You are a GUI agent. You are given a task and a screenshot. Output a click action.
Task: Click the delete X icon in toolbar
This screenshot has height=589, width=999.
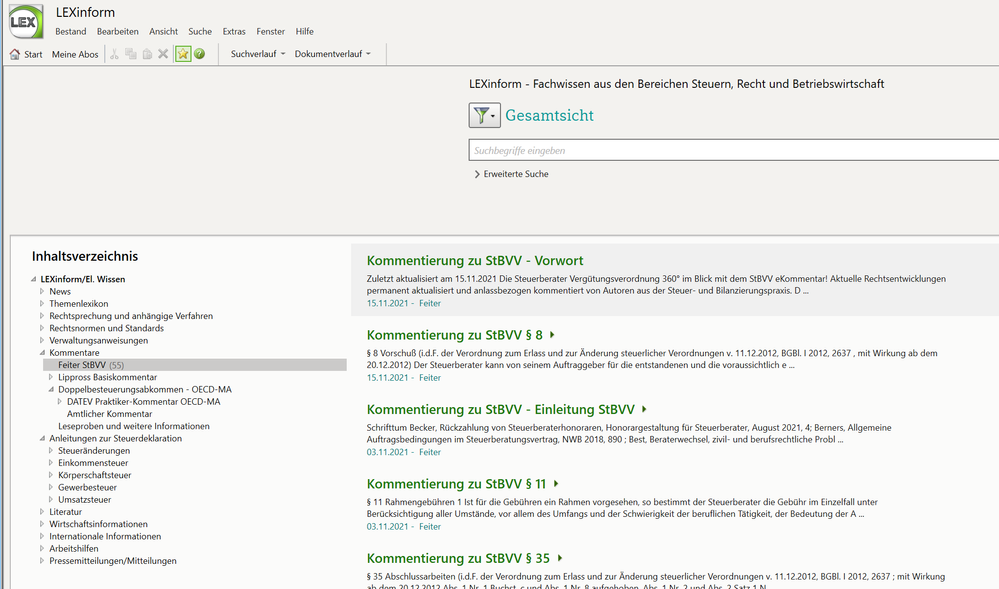tap(163, 54)
